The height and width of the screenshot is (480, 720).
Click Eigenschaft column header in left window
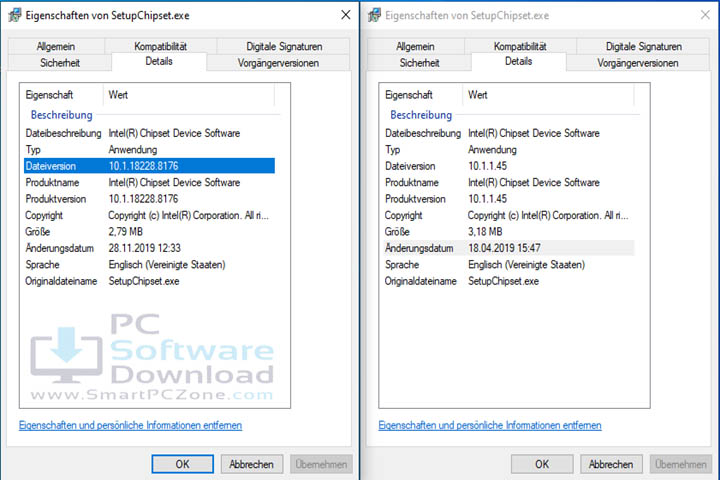pyautogui.click(x=62, y=95)
